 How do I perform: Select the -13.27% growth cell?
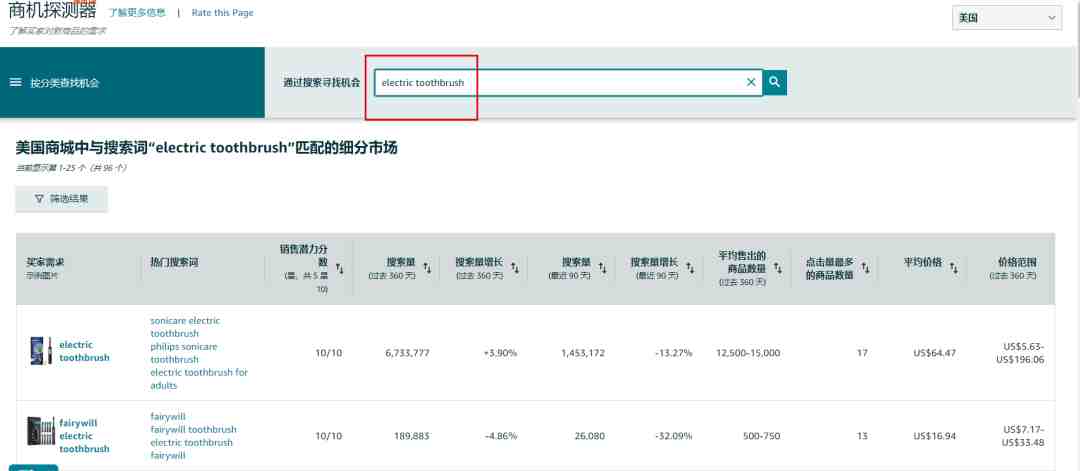click(674, 353)
